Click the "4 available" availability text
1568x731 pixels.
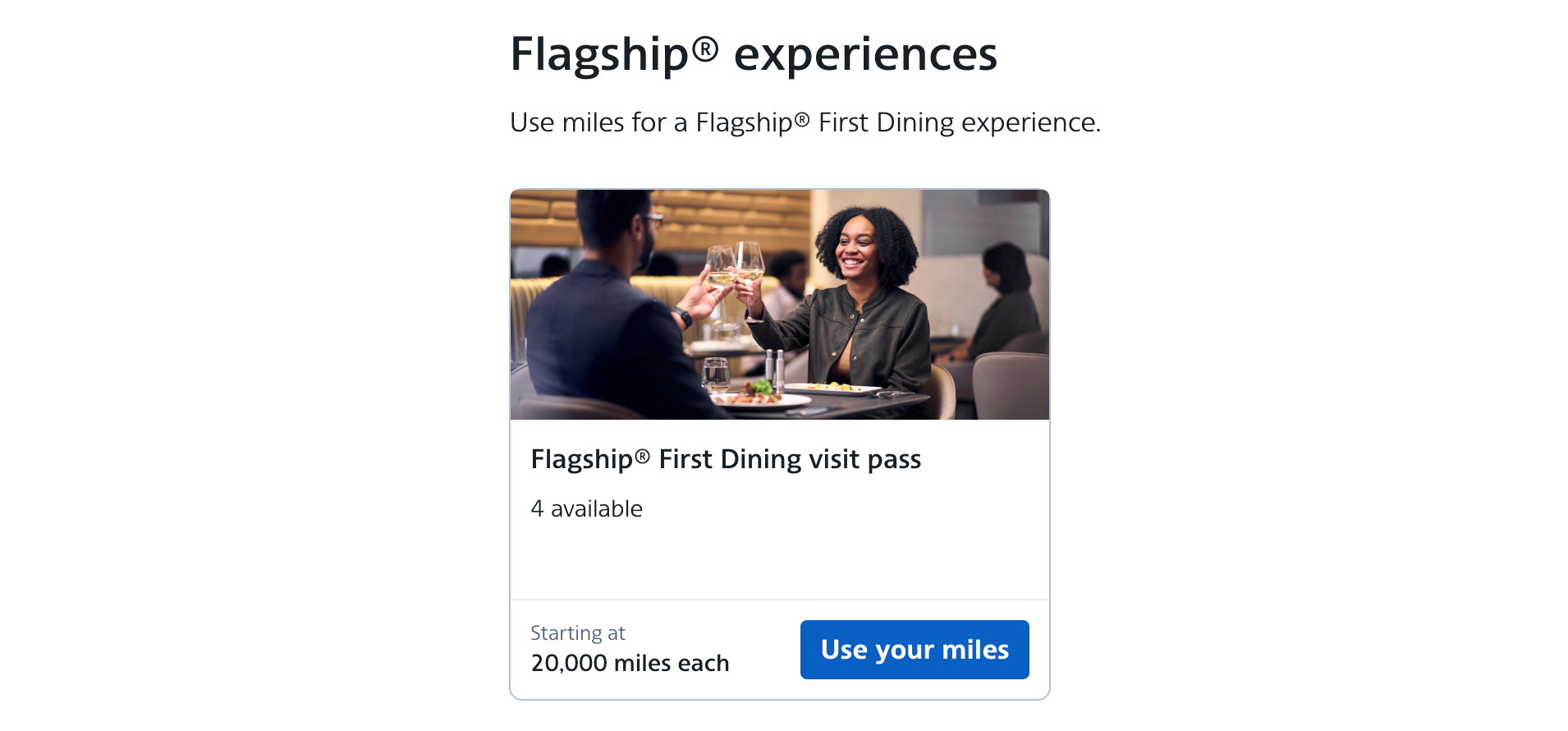(x=586, y=509)
